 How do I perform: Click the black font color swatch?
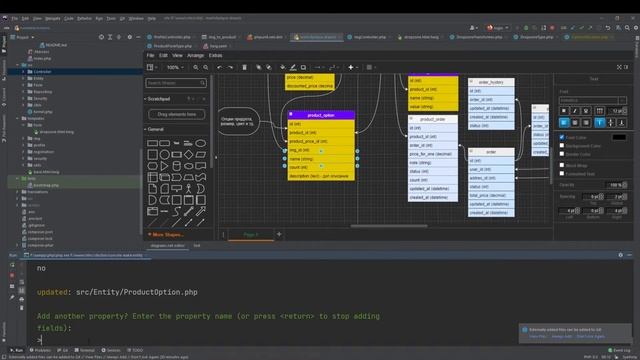[619, 137]
